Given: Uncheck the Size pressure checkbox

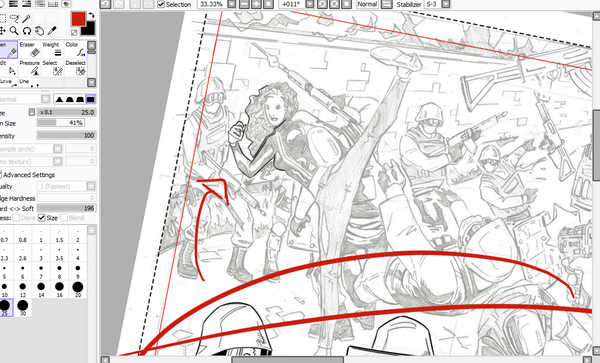Looking at the screenshot, I should point(41,218).
